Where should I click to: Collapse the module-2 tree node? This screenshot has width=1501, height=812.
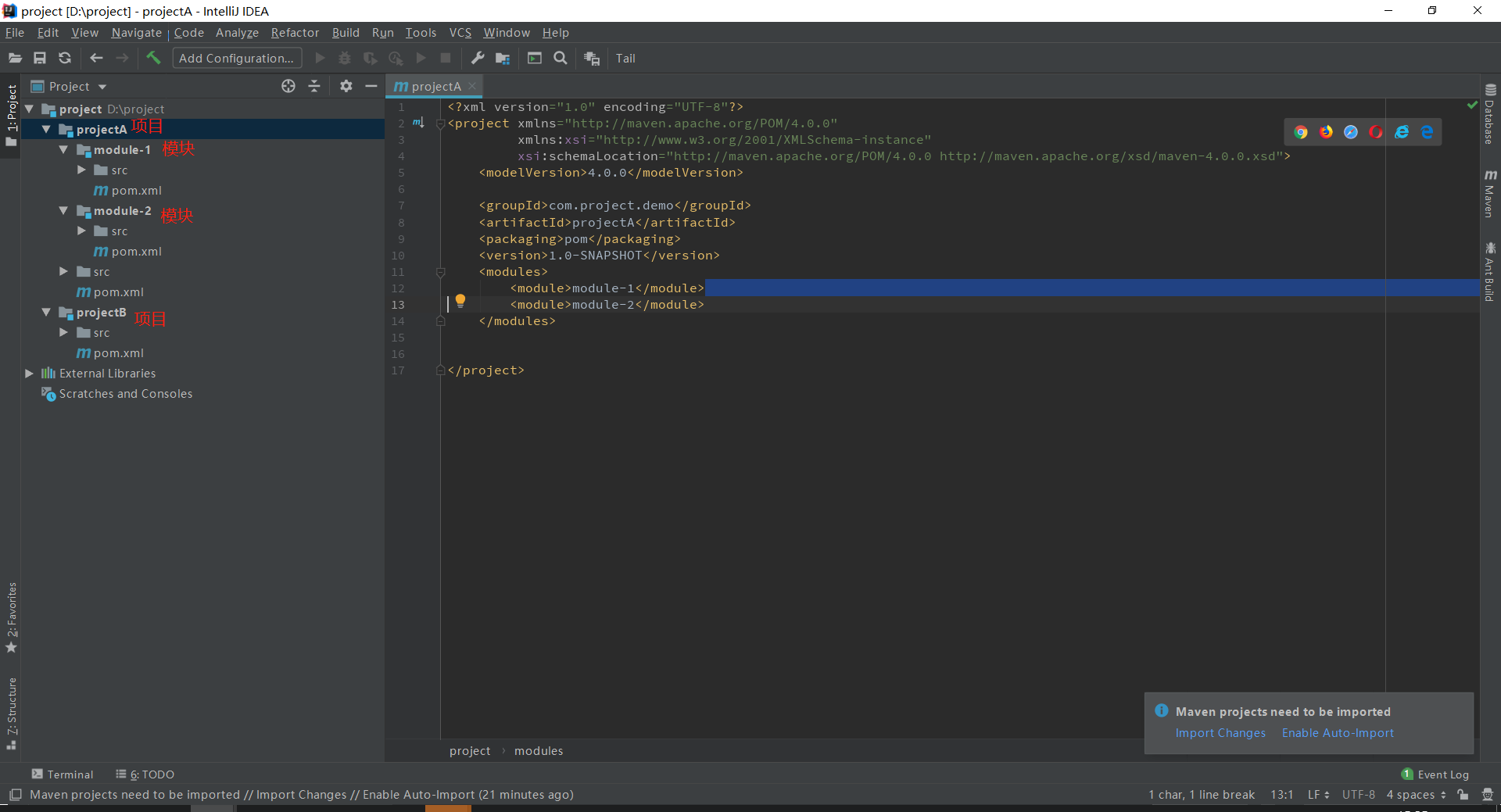click(x=63, y=210)
